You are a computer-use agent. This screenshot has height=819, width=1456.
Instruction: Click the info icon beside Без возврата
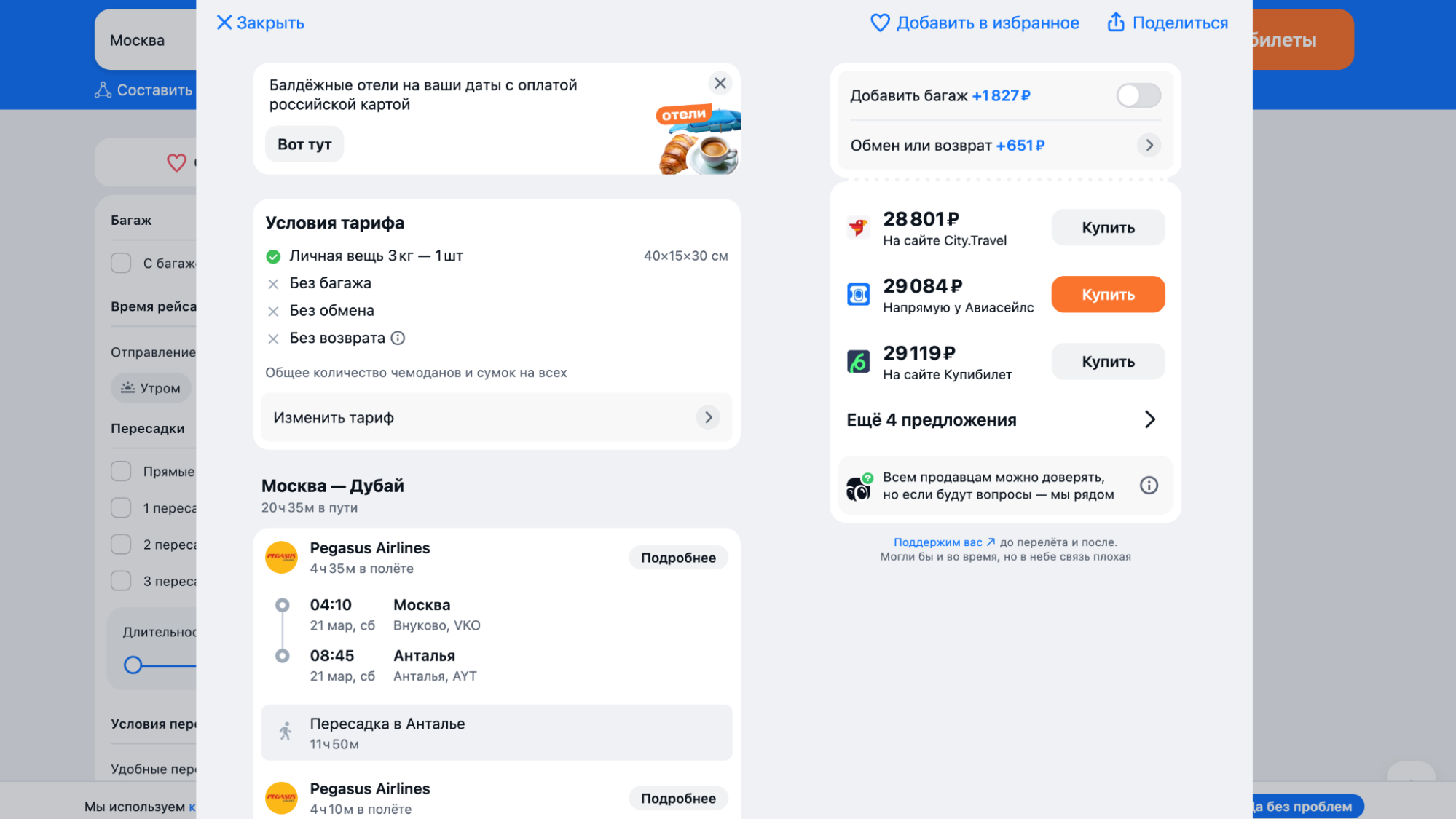[x=398, y=339]
